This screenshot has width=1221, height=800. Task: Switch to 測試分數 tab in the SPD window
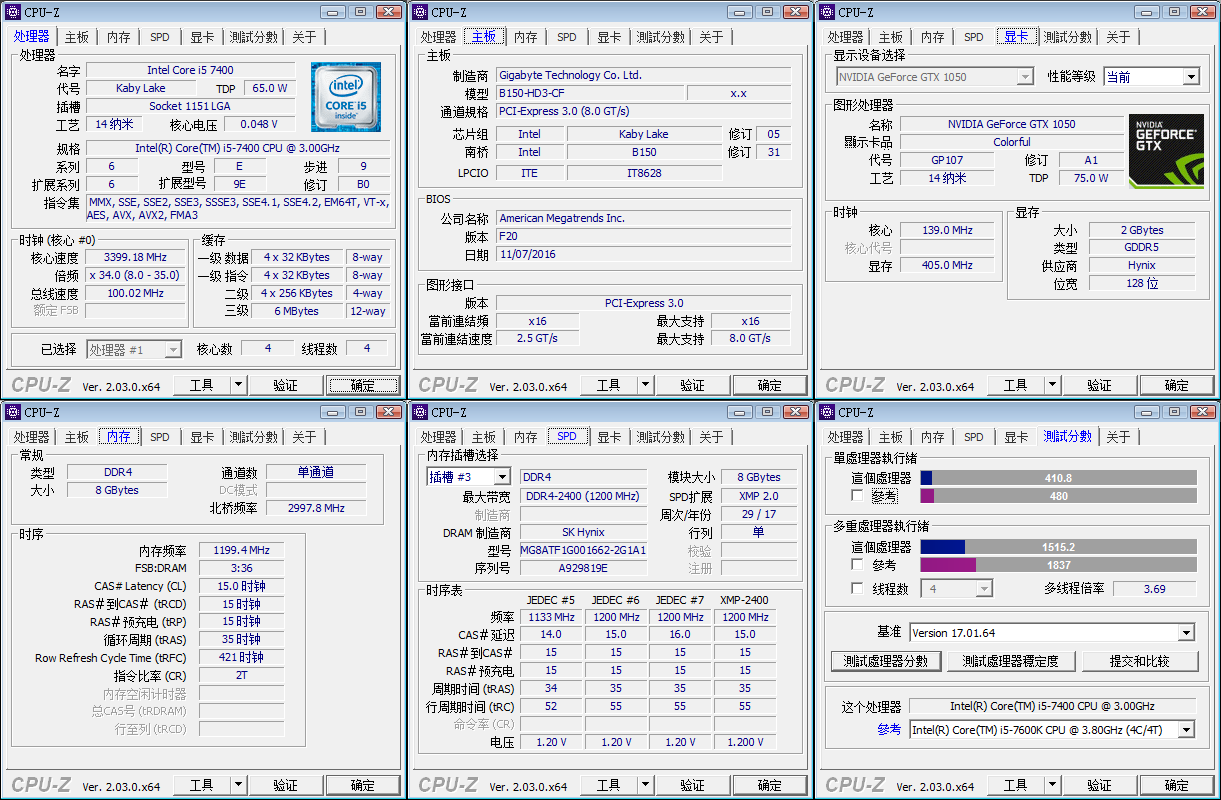[x=660, y=437]
